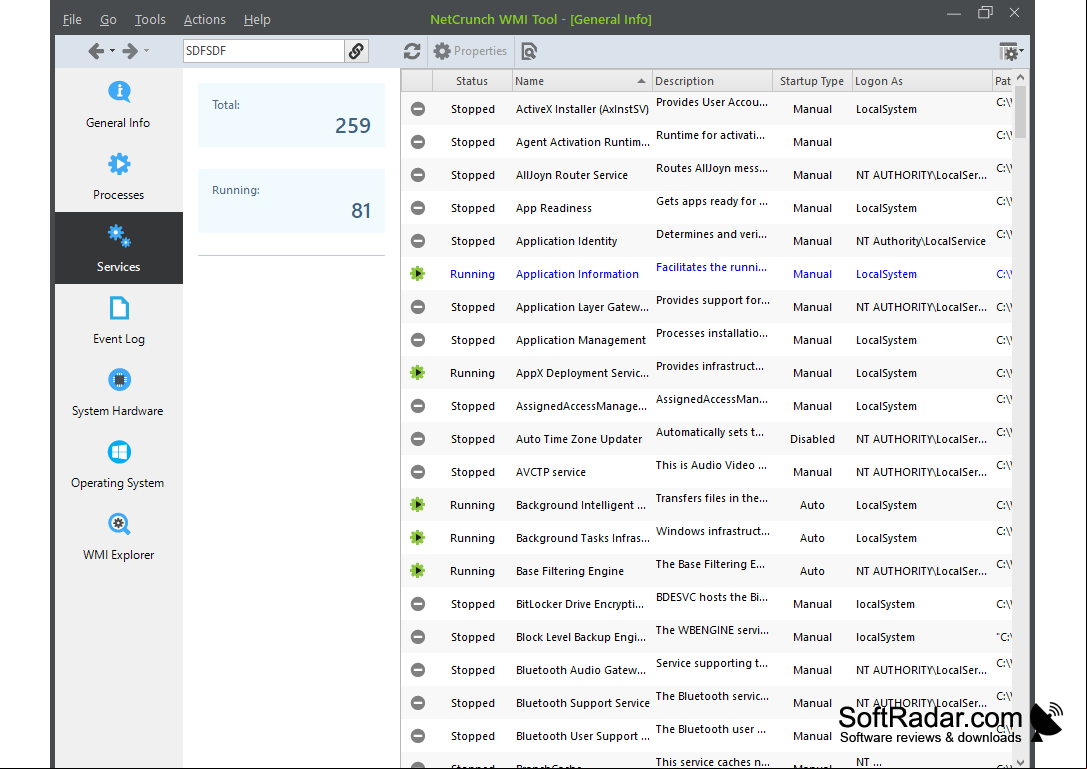
Task: Click the Name column sort arrow
Action: 641,81
